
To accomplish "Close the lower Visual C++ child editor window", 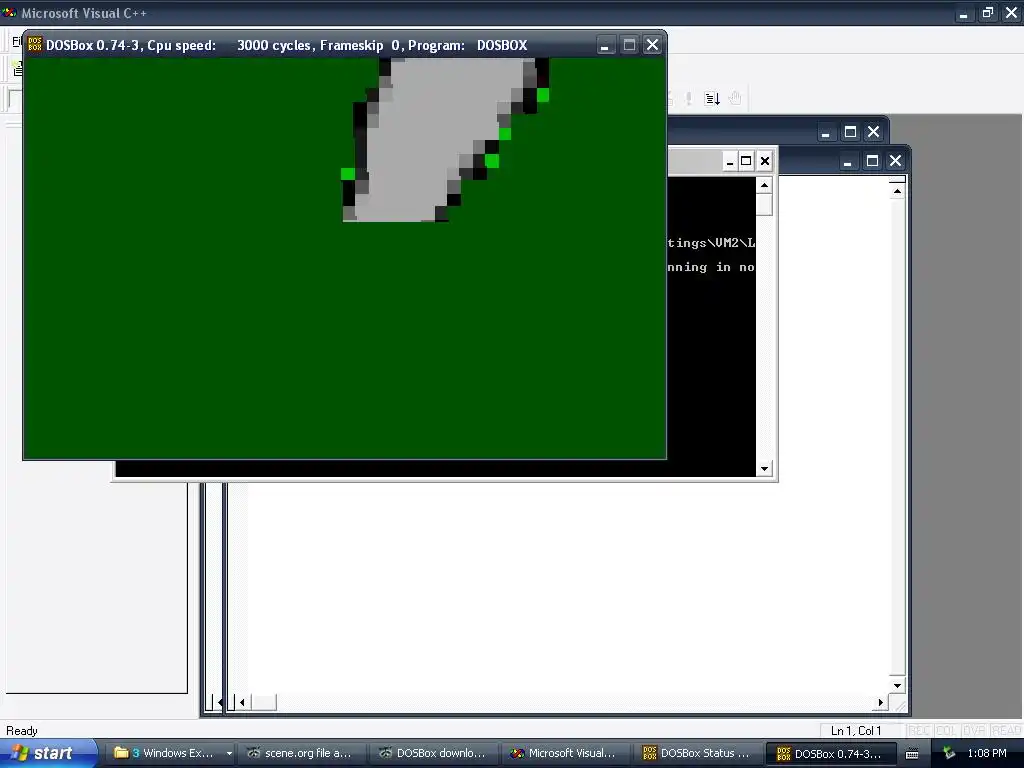I will click(895, 161).
